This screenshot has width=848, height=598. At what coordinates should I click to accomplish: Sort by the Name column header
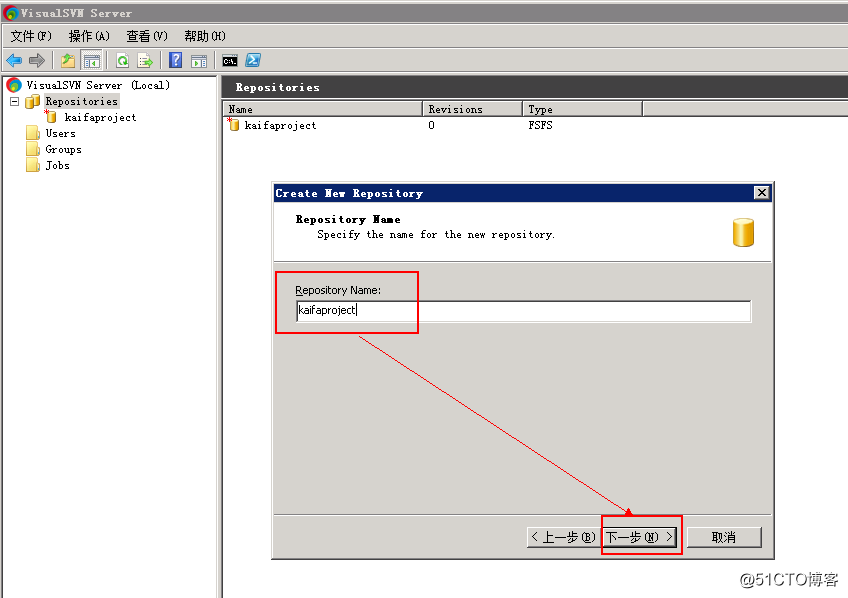coord(322,109)
